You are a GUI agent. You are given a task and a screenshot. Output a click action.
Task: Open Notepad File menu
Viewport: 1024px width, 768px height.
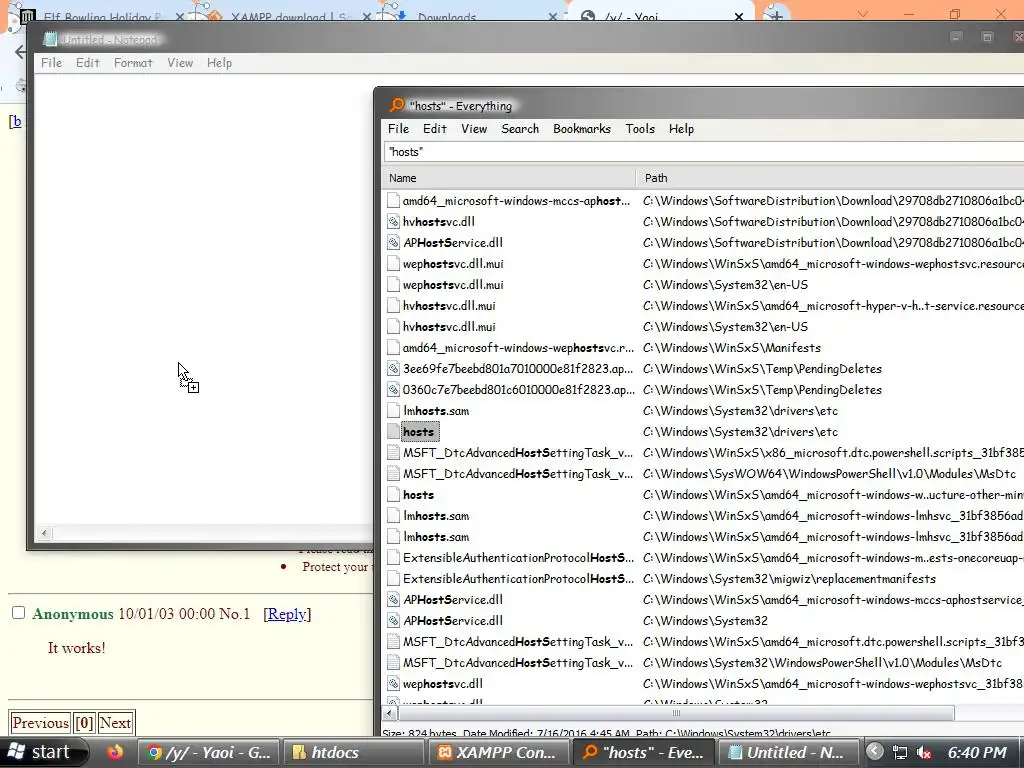[52, 63]
